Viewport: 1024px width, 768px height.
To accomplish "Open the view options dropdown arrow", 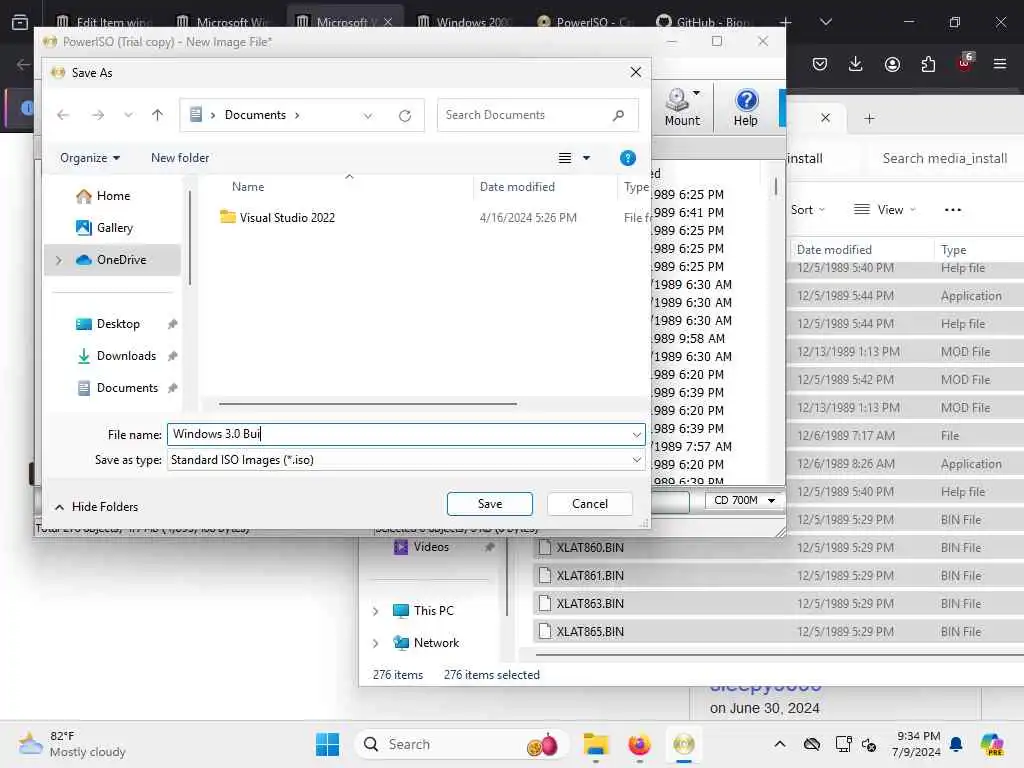I will [586, 158].
